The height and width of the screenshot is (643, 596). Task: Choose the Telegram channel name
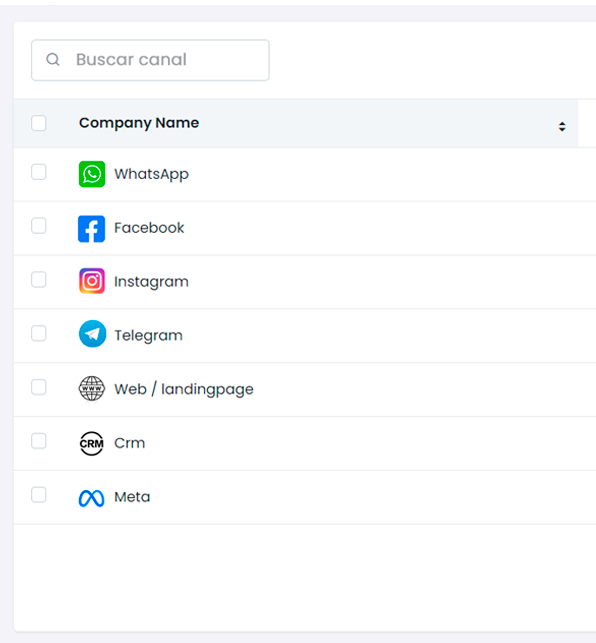click(148, 336)
